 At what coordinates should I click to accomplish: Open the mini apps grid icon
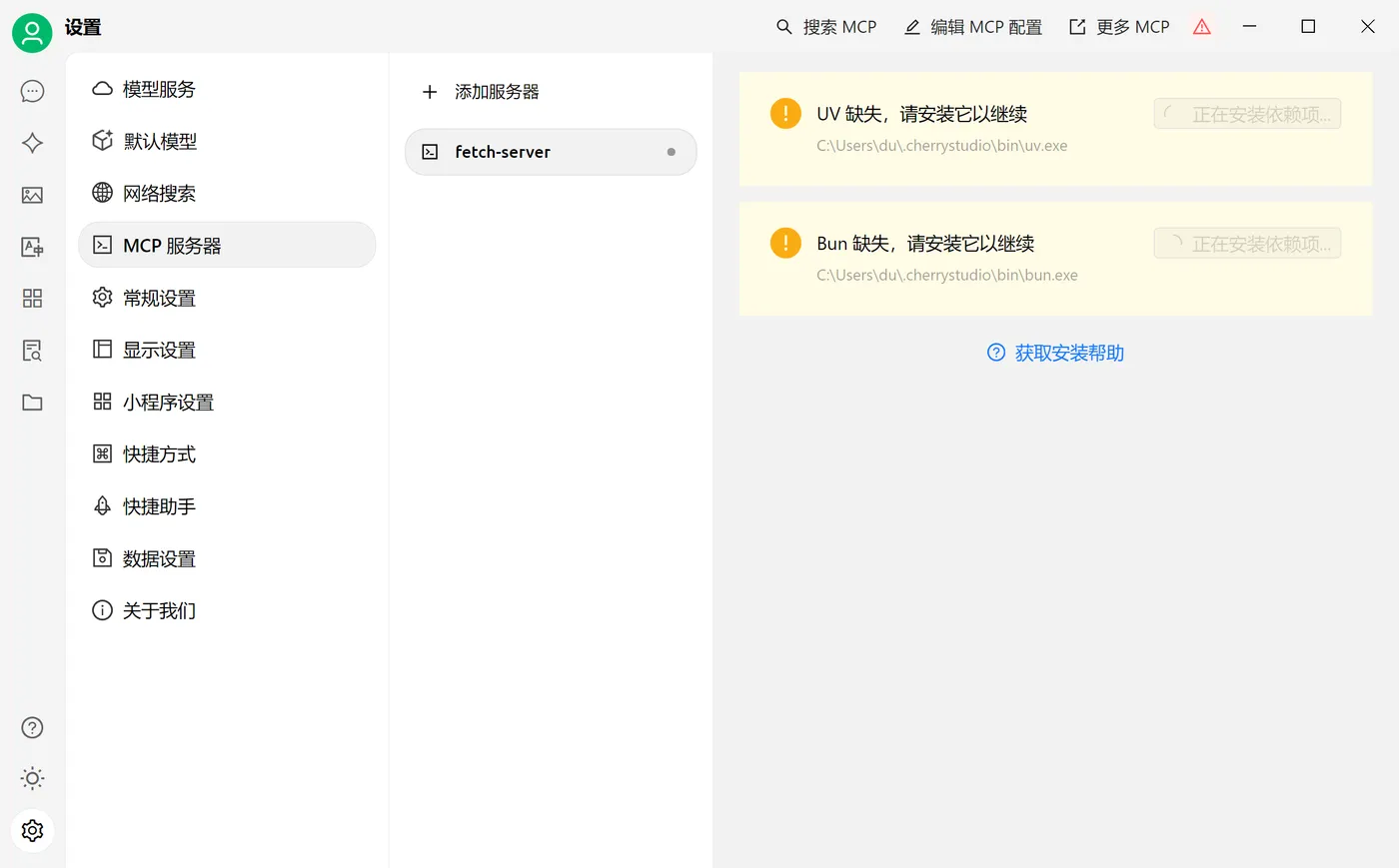point(31,299)
